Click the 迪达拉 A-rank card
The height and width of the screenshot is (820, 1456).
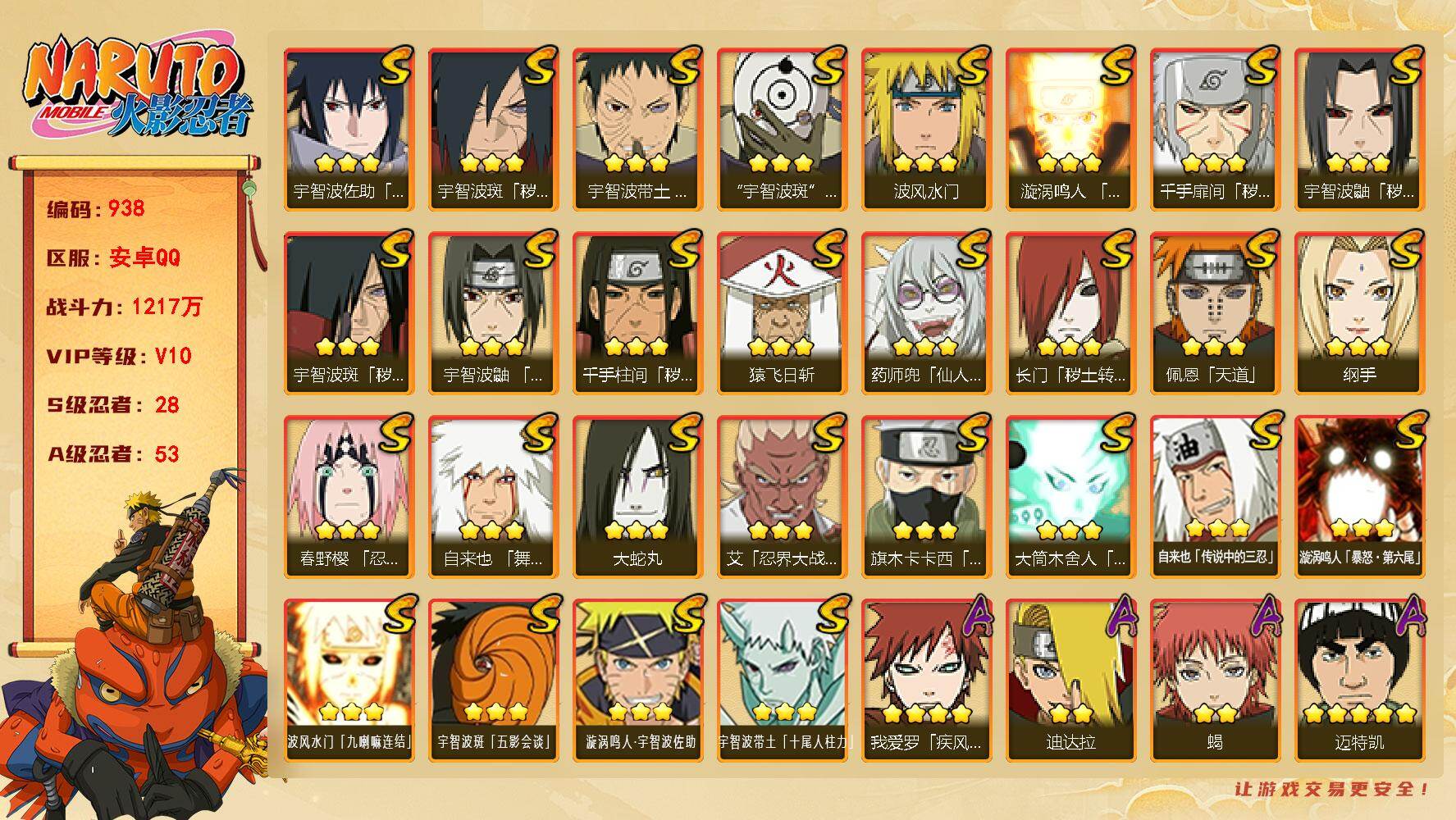tap(1070, 681)
